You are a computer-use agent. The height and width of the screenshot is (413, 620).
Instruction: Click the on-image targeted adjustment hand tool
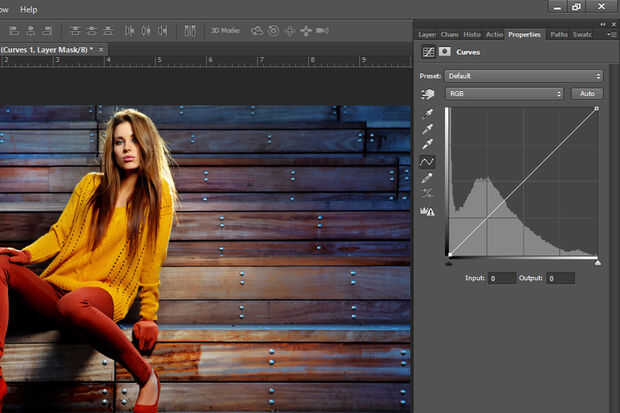(x=429, y=94)
